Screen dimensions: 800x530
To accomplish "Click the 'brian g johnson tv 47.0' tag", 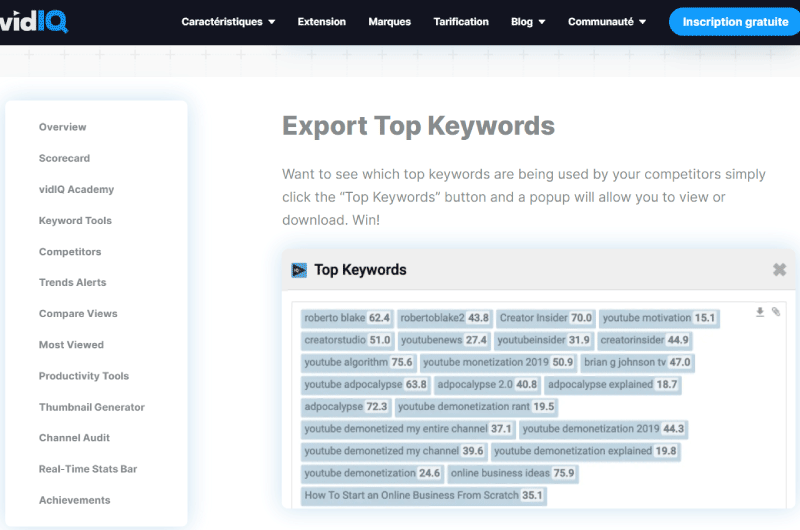I will coord(637,362).
